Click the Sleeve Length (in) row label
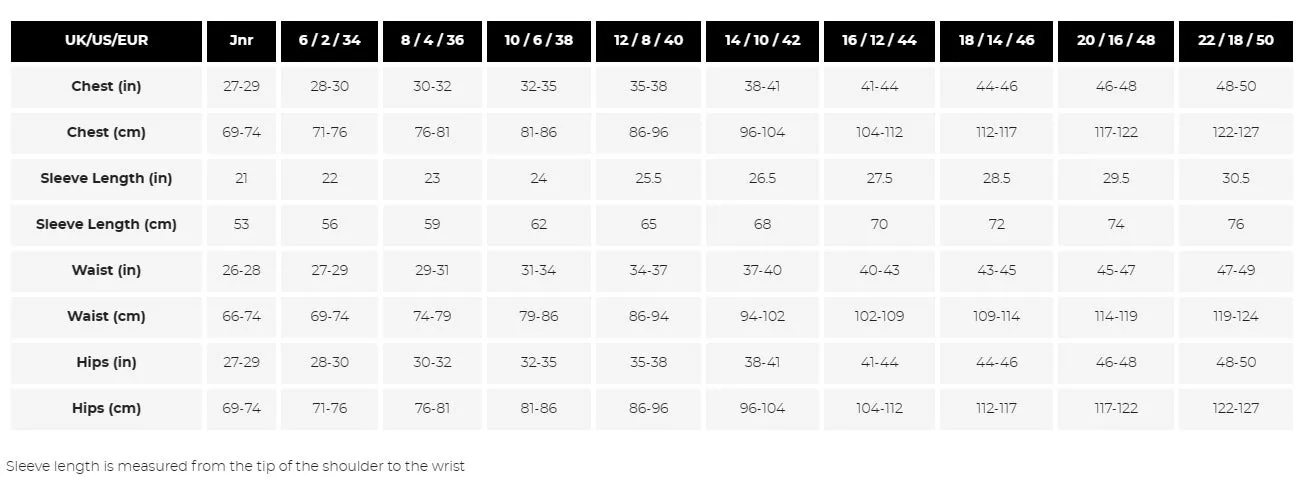 coord(106,178)
